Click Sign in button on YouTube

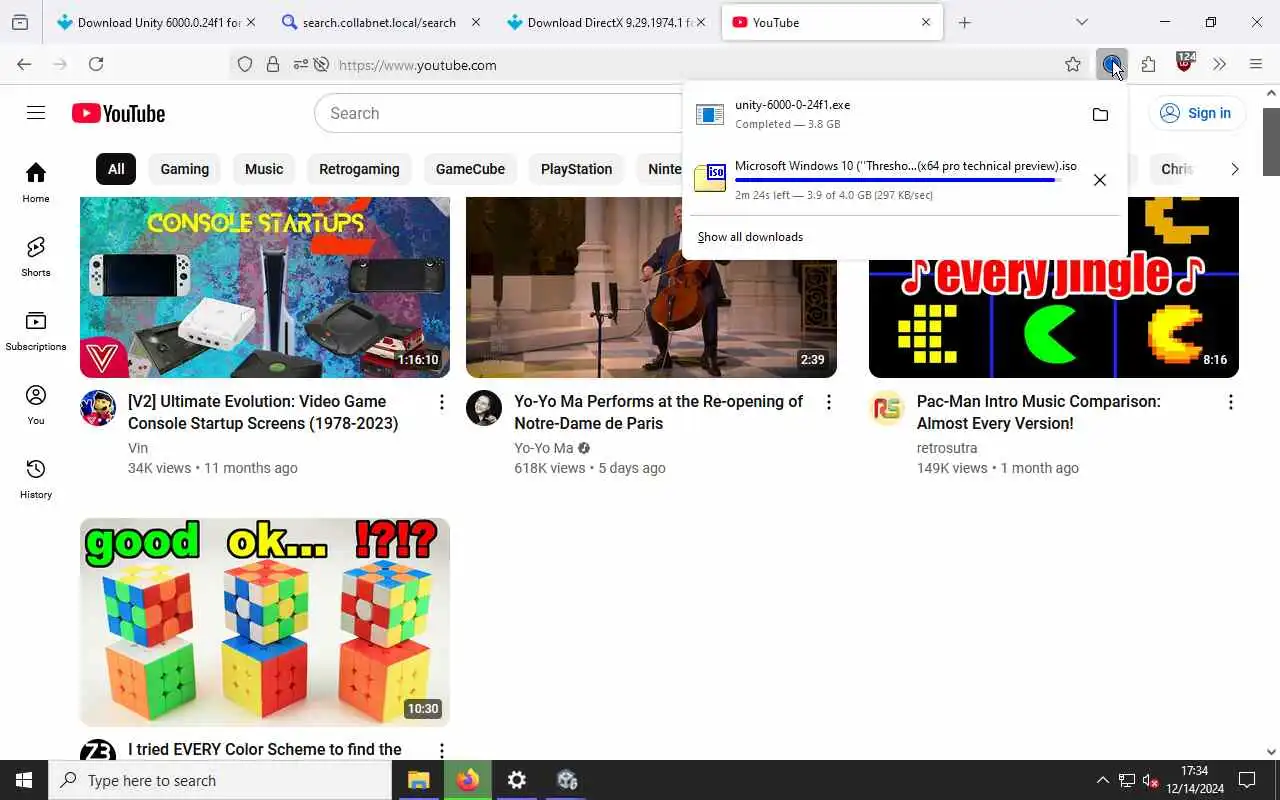tap(1196, 113)
